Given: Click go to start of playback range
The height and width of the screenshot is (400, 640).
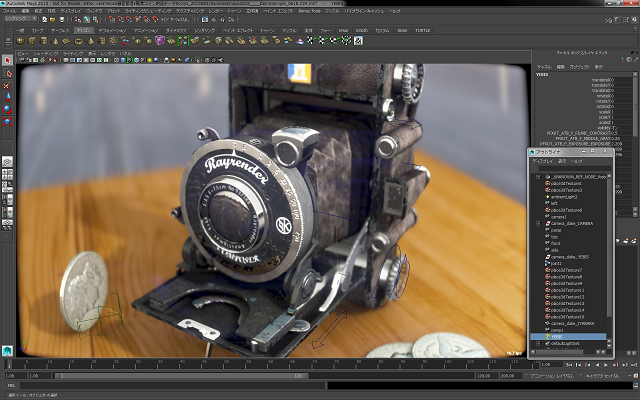Looking at the screenshot, I should [570, 365].
